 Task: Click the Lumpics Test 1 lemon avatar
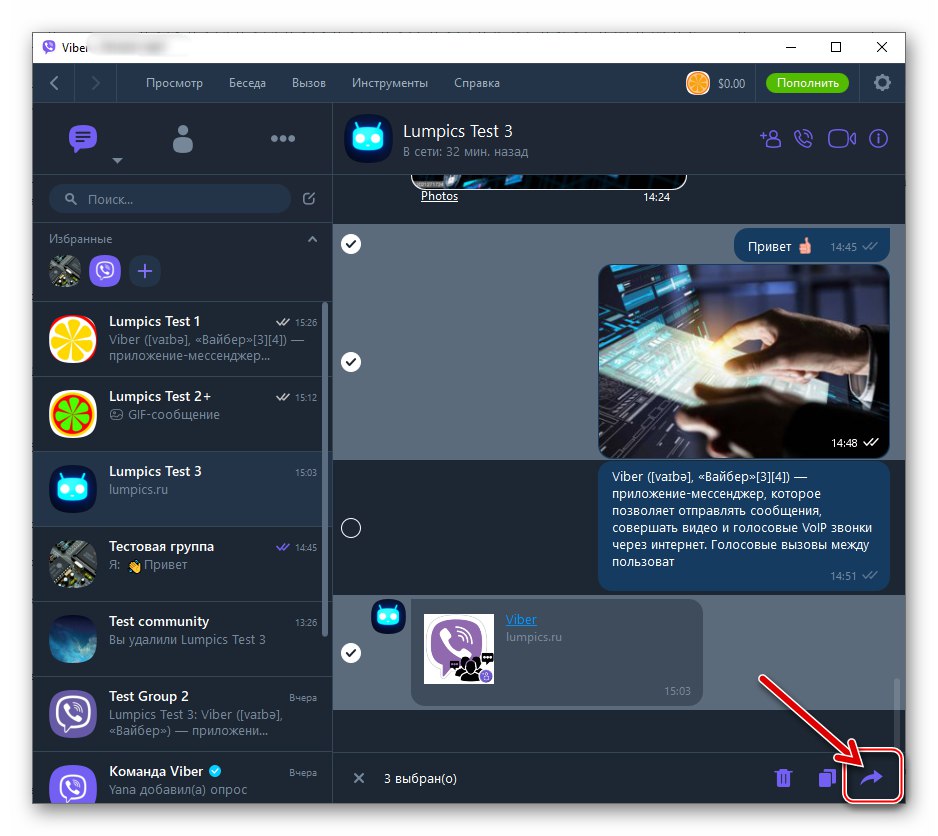(x=72, y=339)
